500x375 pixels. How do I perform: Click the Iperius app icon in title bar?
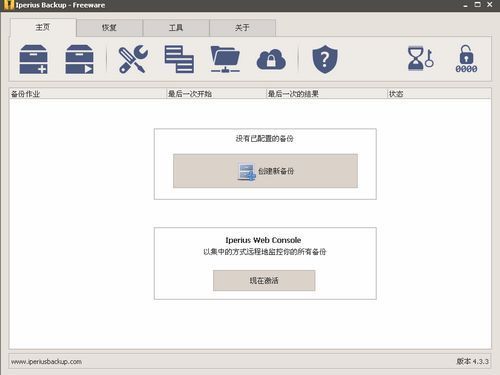10,5
